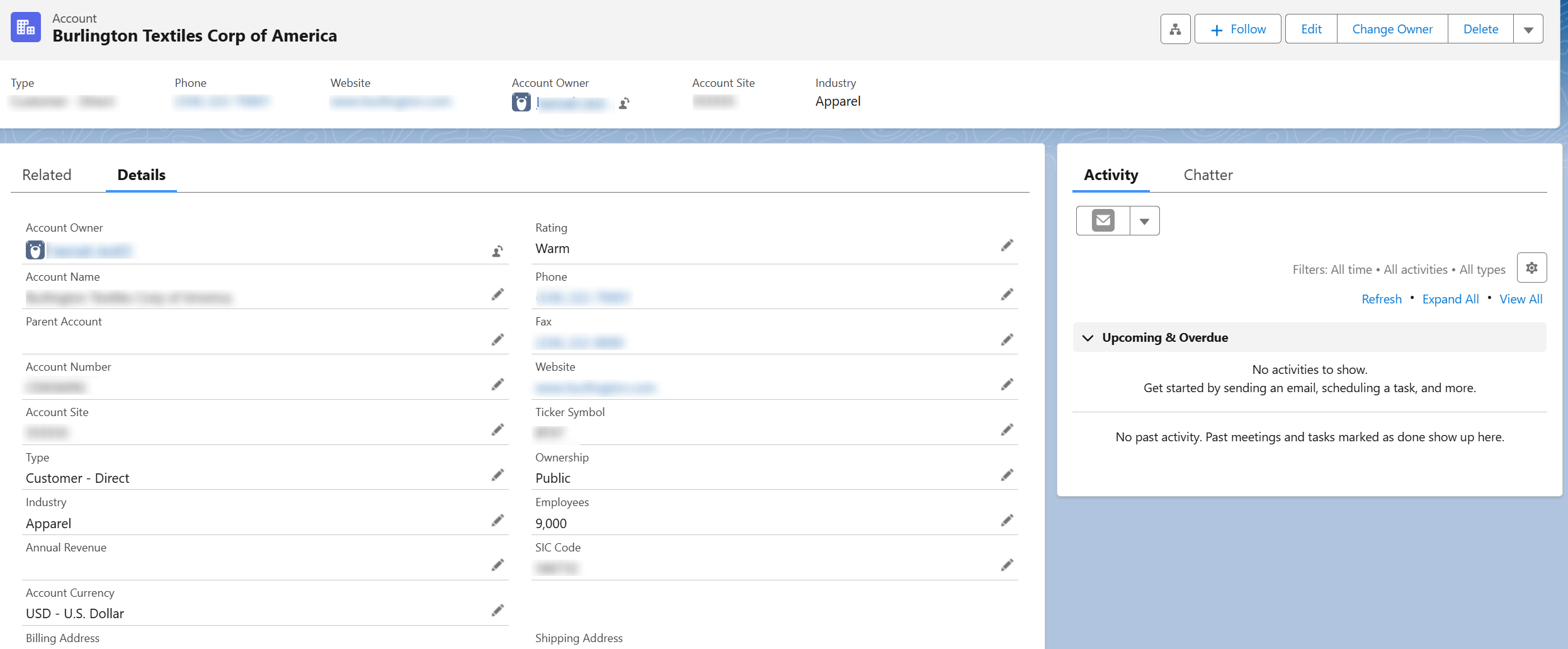1568x649 pixels.
Task: Open the email action dropdown arrow
Action: click(1144, 220)
